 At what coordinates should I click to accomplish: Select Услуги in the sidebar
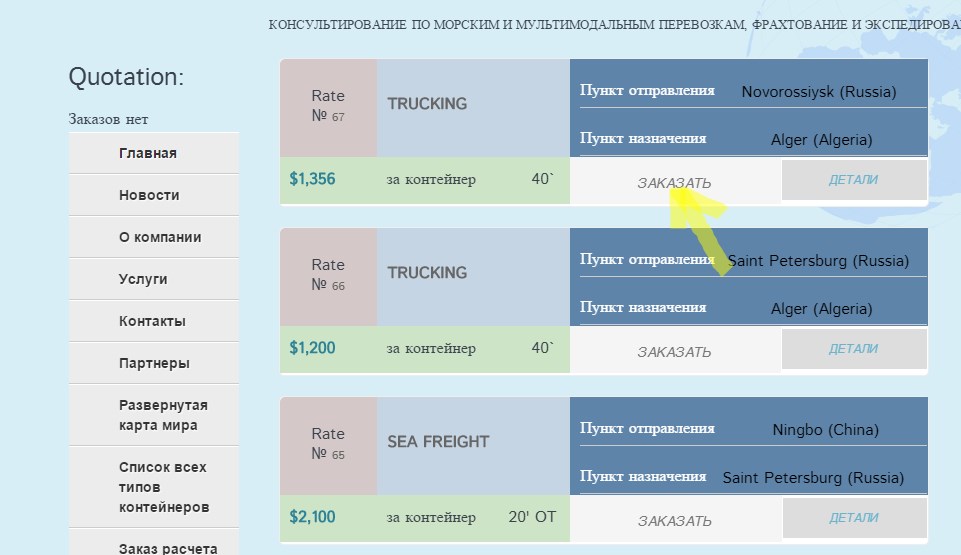(143, 279)
